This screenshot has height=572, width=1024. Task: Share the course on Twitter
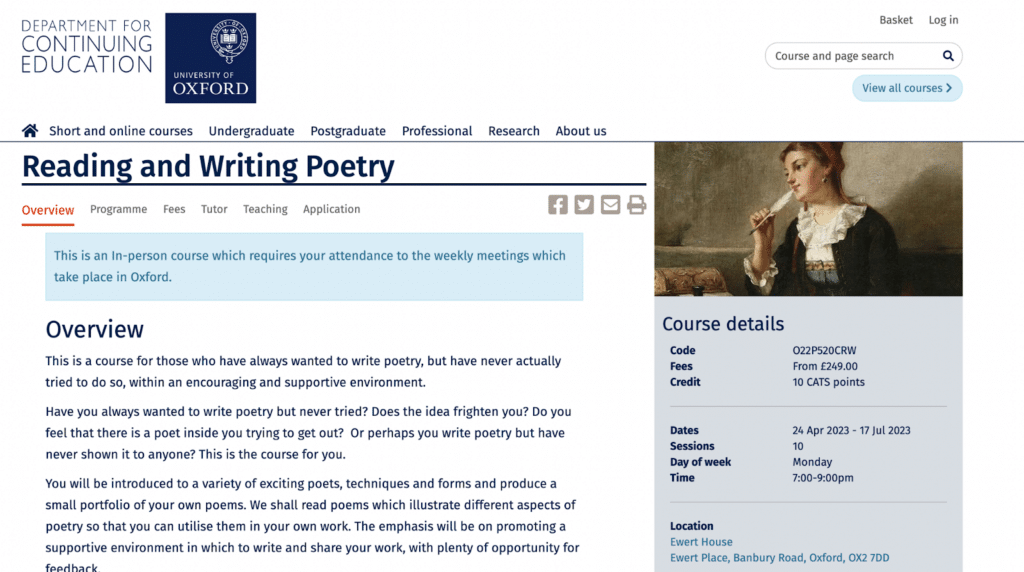[x=584, y=205]
